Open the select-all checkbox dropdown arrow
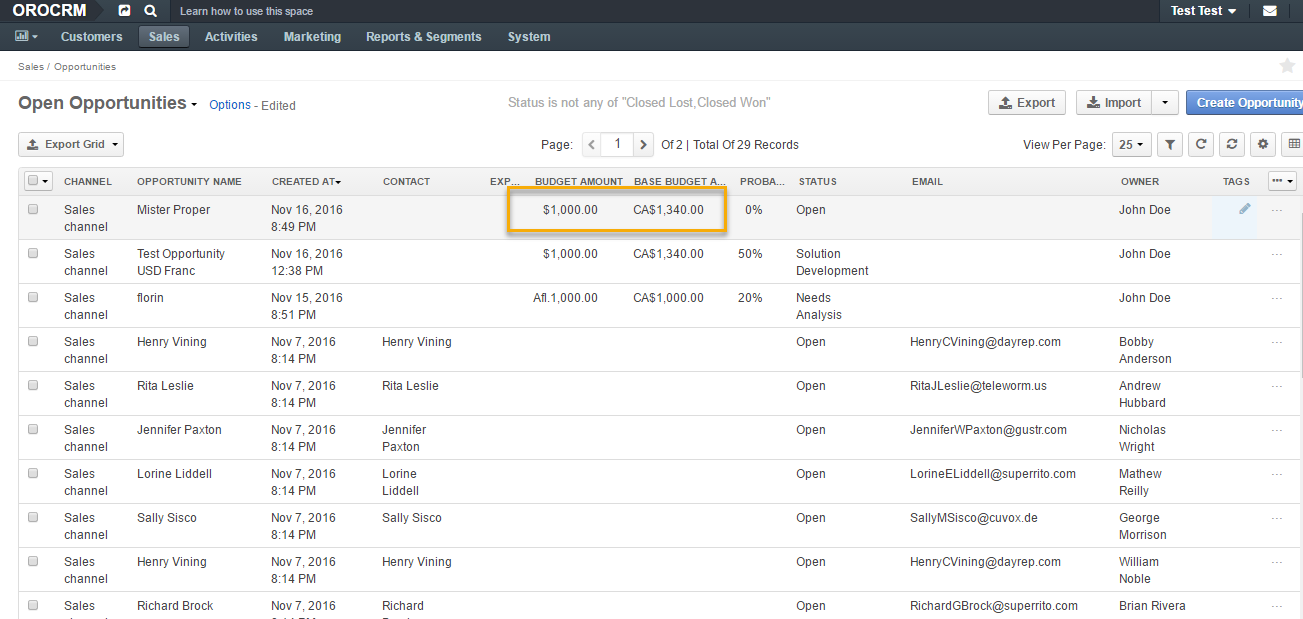 click(x=46, y=181)
